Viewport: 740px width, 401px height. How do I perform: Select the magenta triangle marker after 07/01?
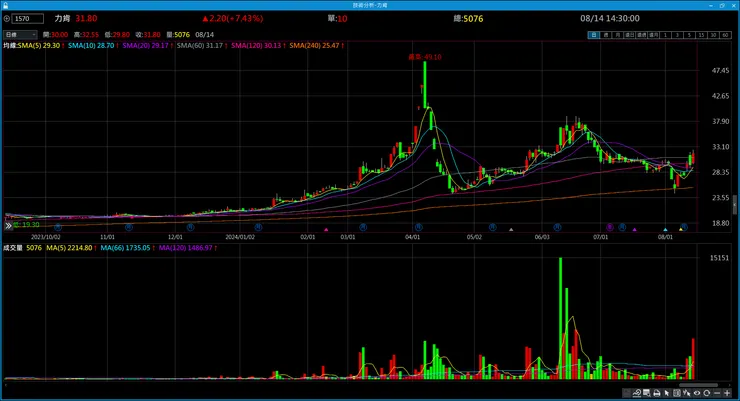tap(634, 230)
